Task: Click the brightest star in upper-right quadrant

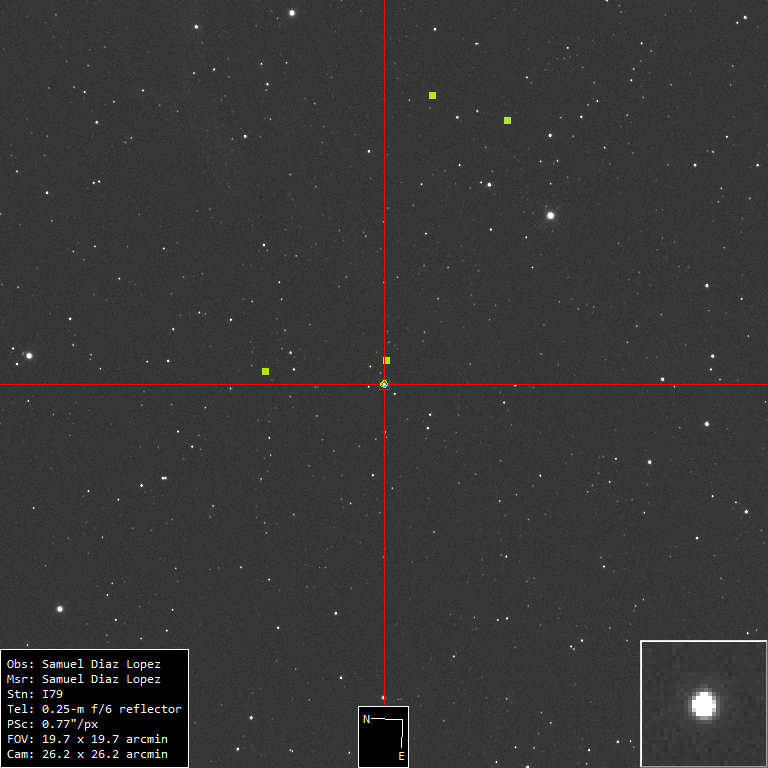Action: 550,215
